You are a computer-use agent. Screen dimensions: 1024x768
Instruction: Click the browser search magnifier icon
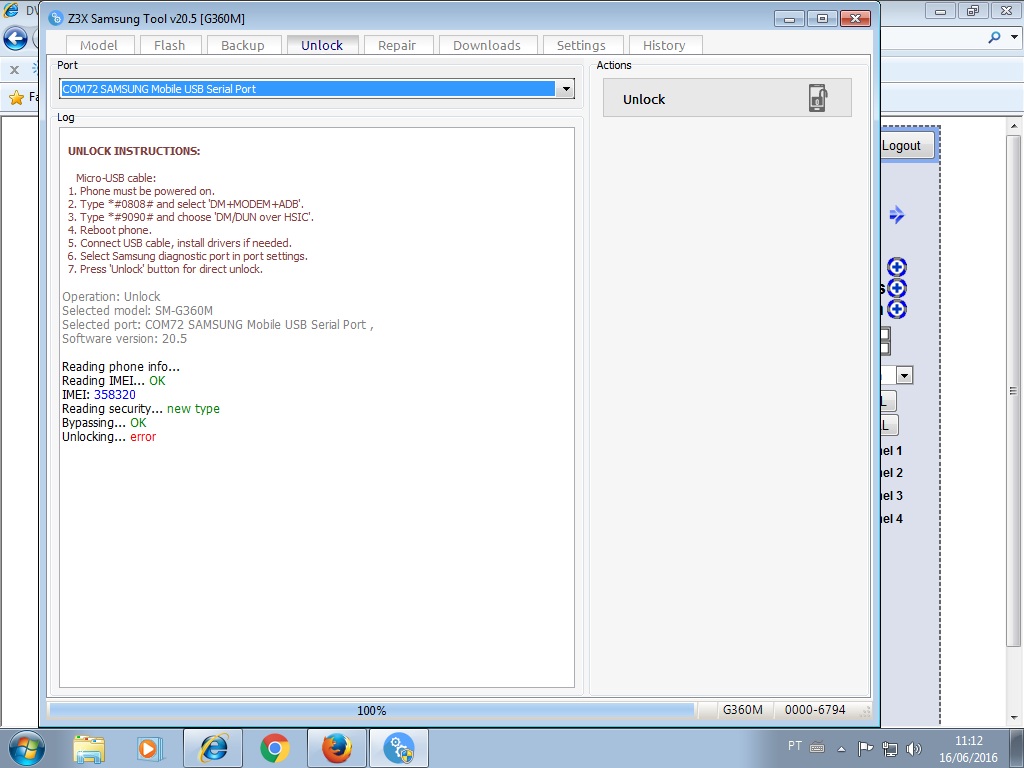tap(994, 37)
